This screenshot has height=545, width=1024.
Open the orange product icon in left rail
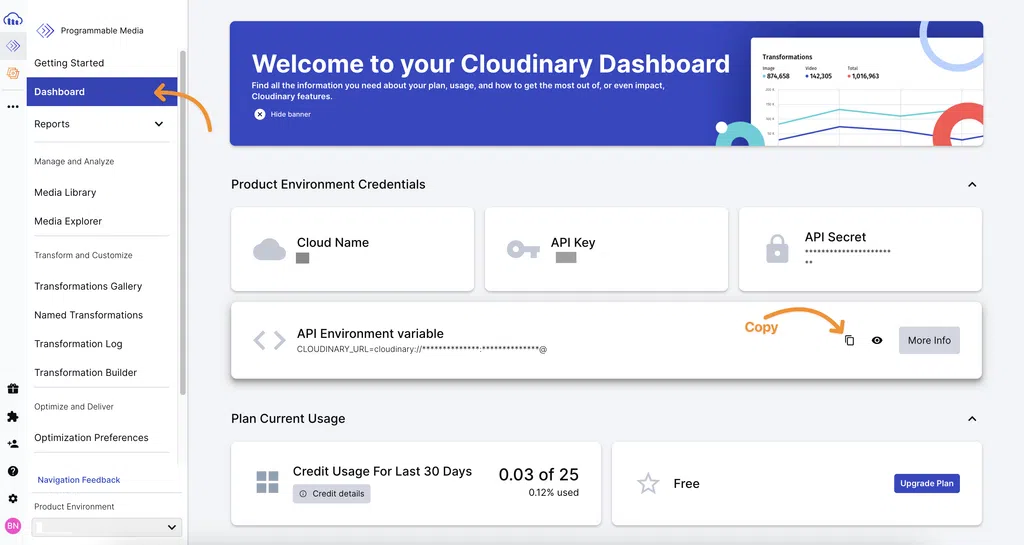[x=12, y=73]
